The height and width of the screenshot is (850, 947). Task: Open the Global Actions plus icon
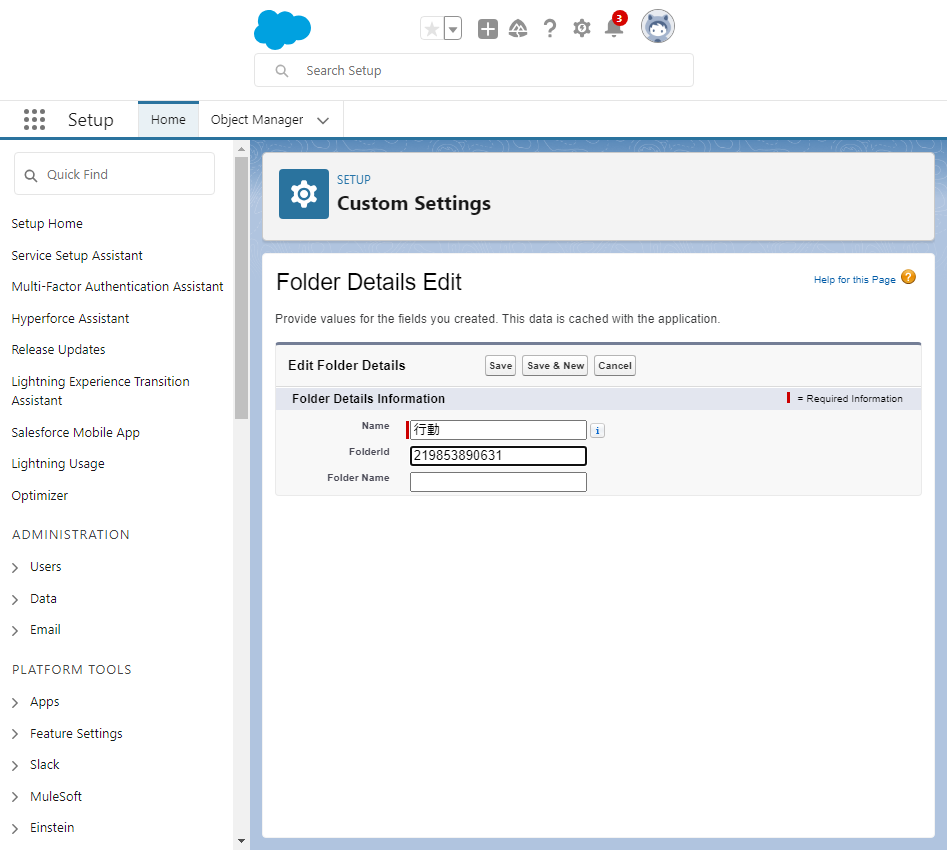[x=487, y=29]
